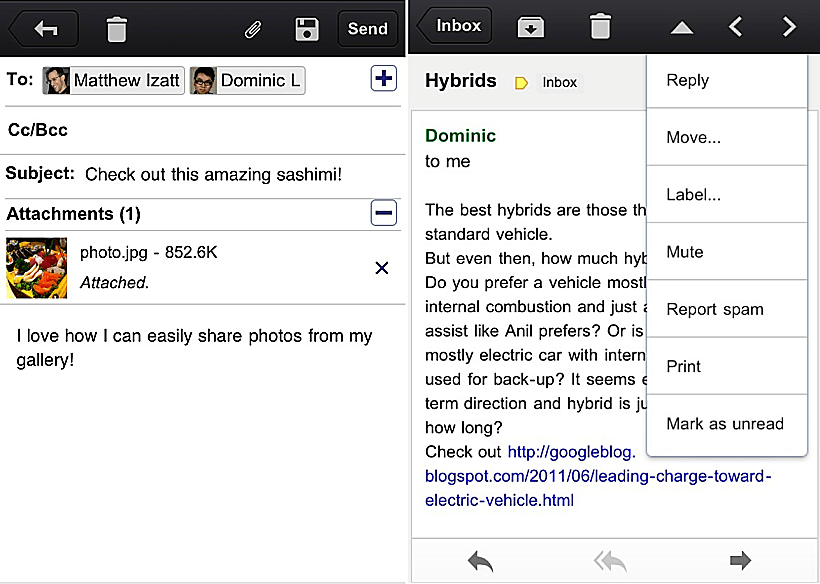Choose Report spam in the menu

click(715, 310)
